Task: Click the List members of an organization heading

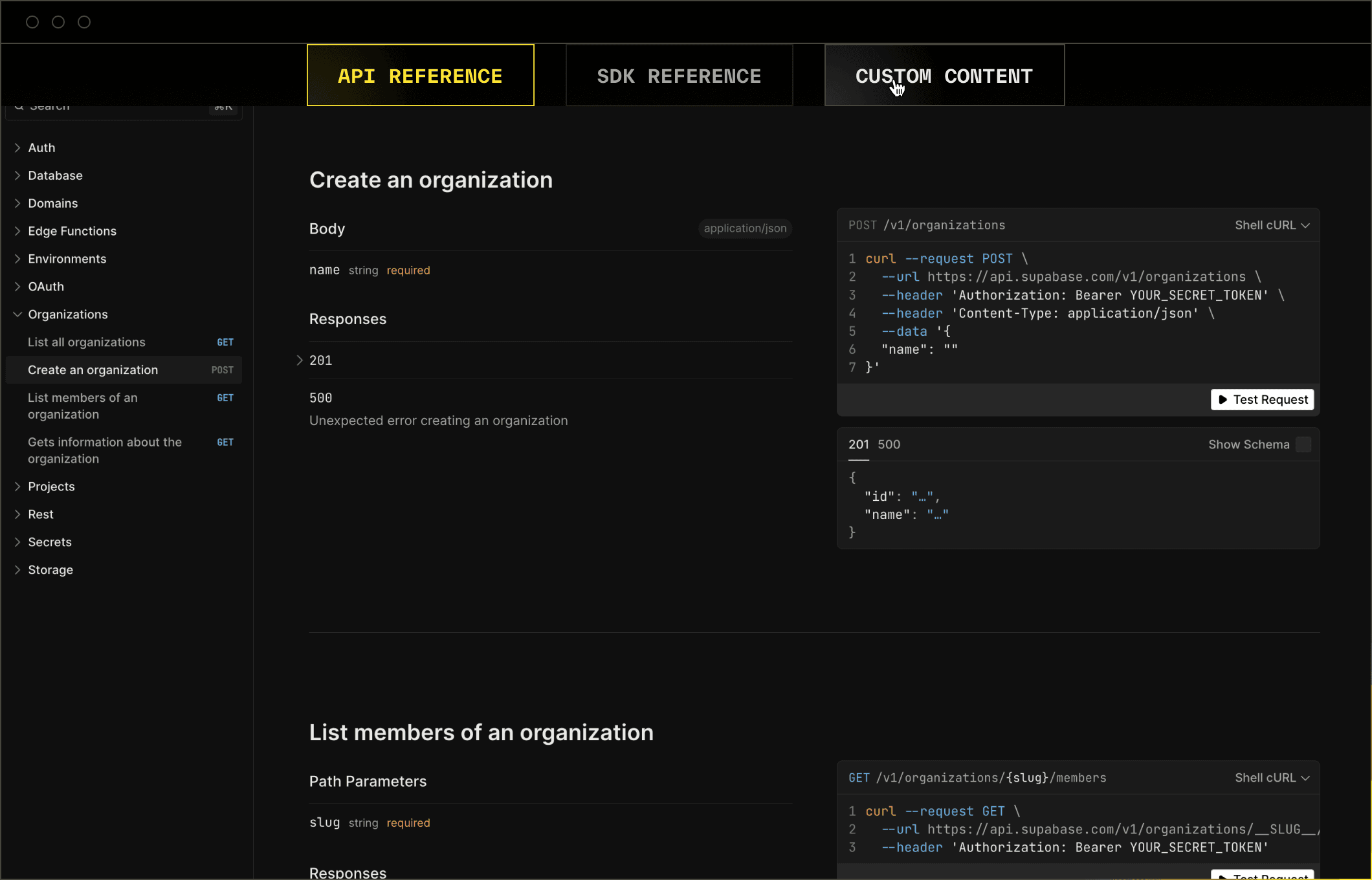Action: [481, 732]
